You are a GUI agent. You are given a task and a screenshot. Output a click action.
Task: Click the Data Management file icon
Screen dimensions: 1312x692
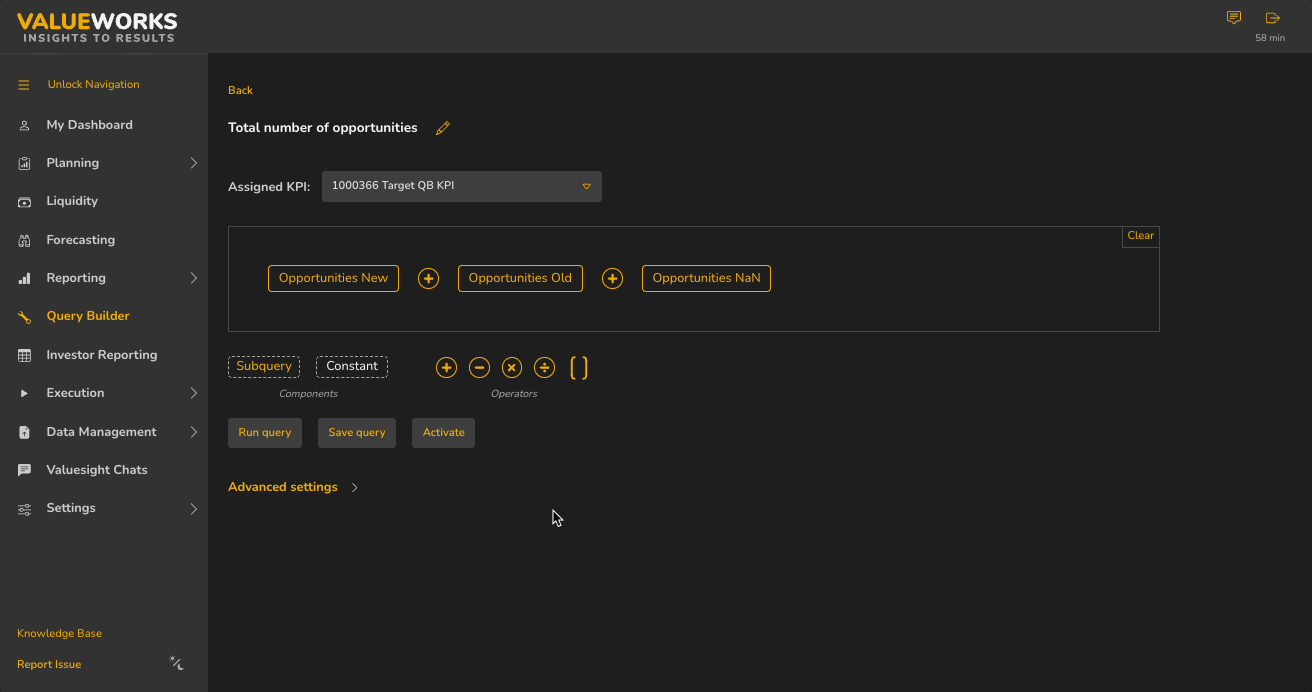pos(25,432)
